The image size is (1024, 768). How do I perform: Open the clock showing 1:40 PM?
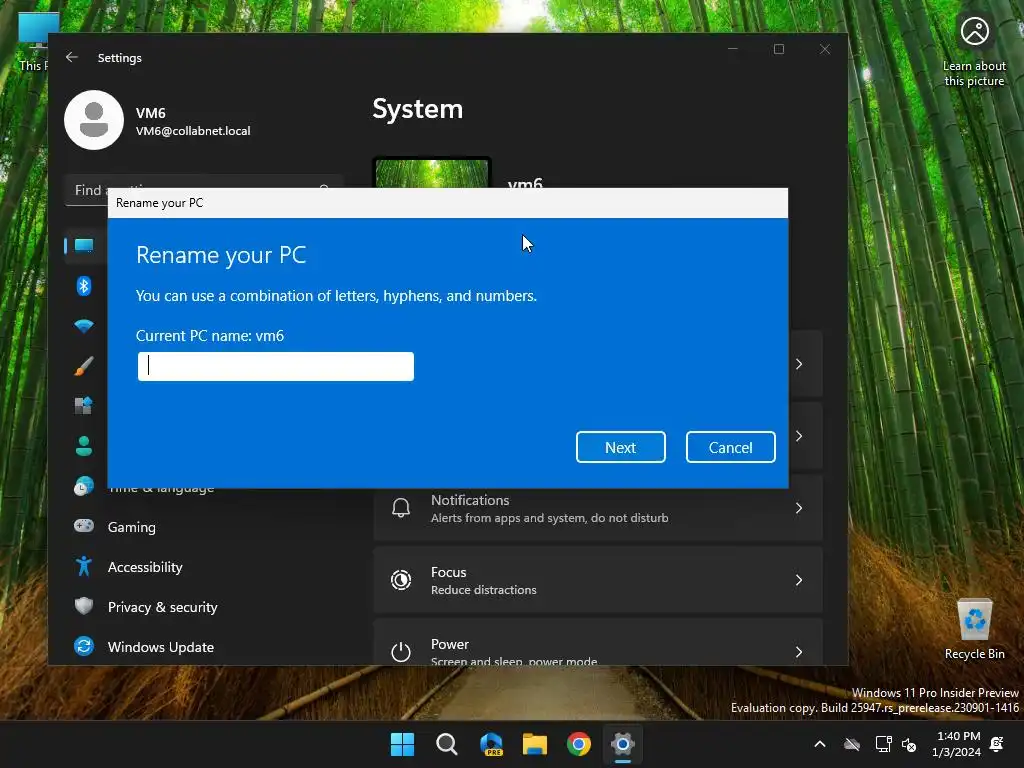(957, 744)
